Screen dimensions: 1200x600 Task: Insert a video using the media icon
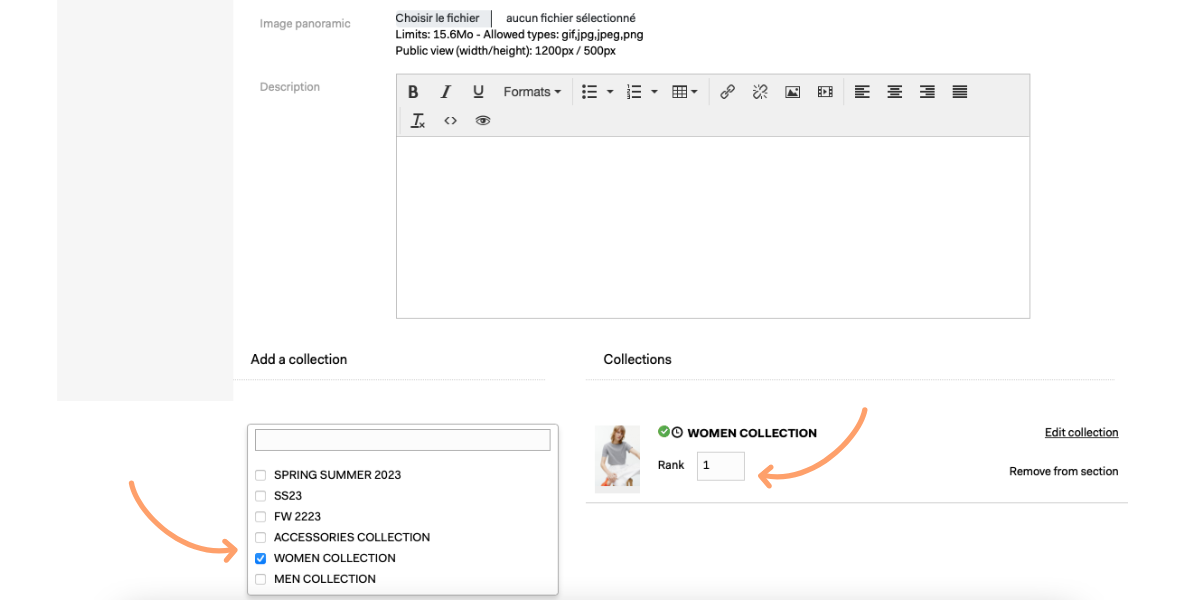825,92
